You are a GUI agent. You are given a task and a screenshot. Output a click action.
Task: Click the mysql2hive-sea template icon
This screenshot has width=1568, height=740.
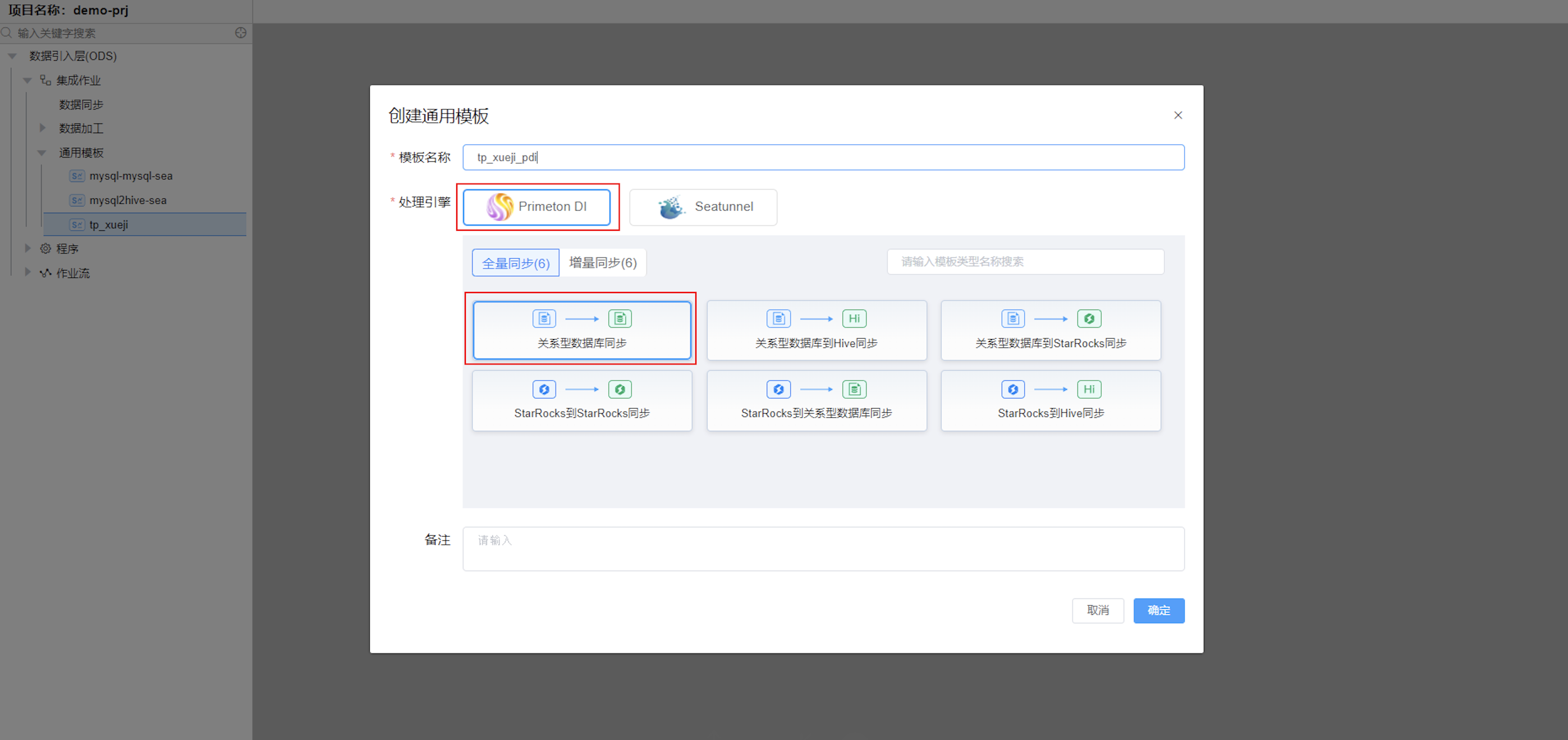[x=77, y=200]
